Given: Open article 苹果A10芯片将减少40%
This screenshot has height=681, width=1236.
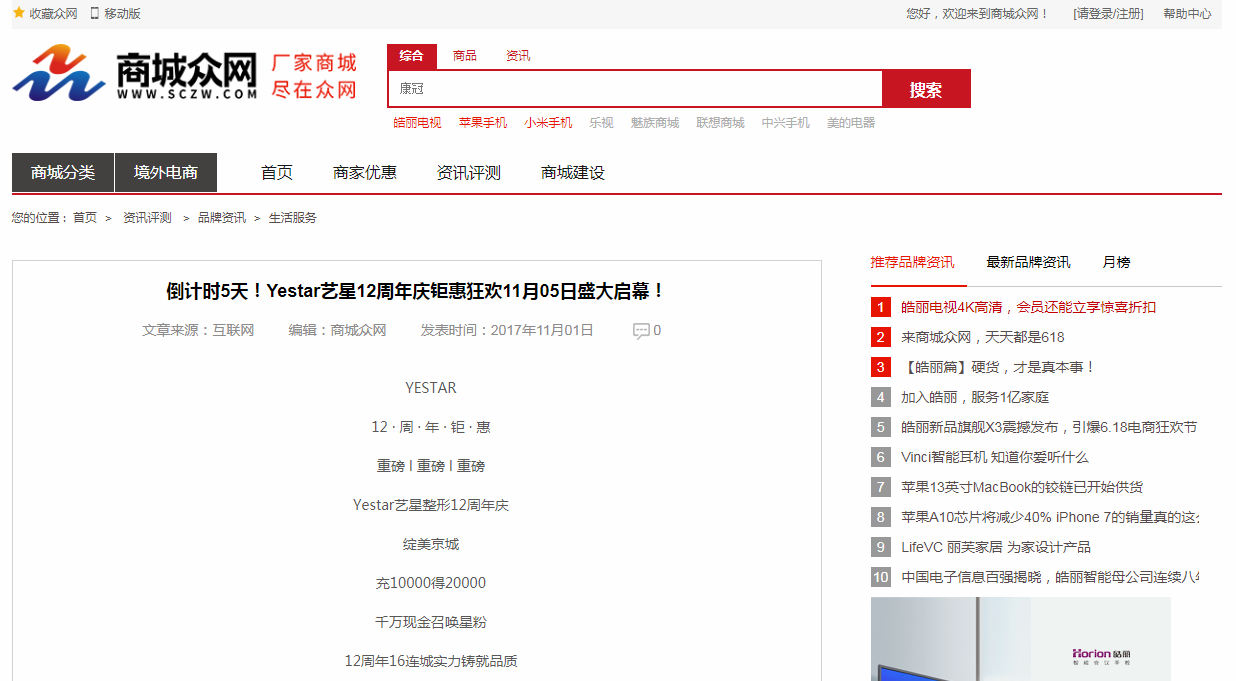Looking at the screenshot, I should 1050,517.
